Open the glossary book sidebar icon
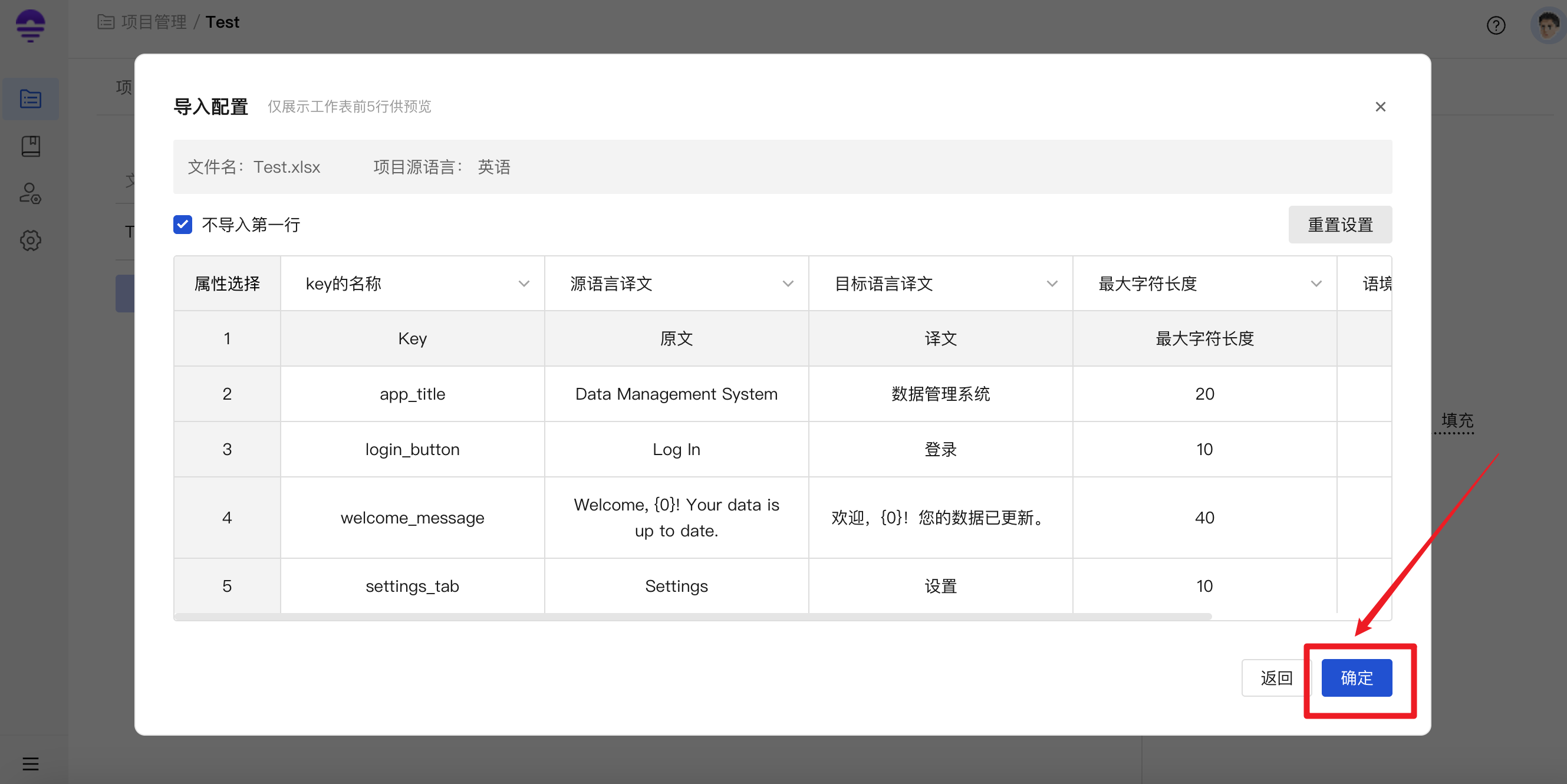This screenshot has height=784, width=1567. click(31, 146)
